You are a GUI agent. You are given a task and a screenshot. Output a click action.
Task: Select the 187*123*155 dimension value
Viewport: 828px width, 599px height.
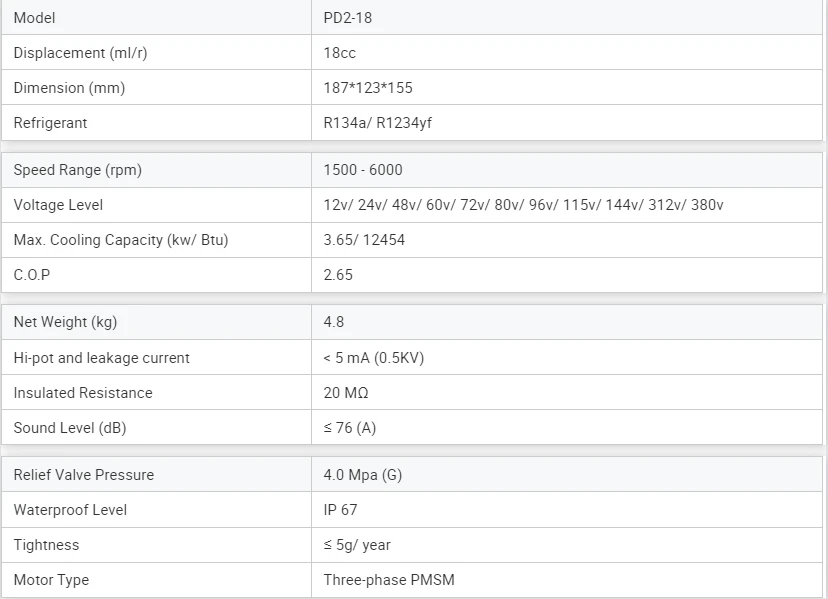point(368,88)
